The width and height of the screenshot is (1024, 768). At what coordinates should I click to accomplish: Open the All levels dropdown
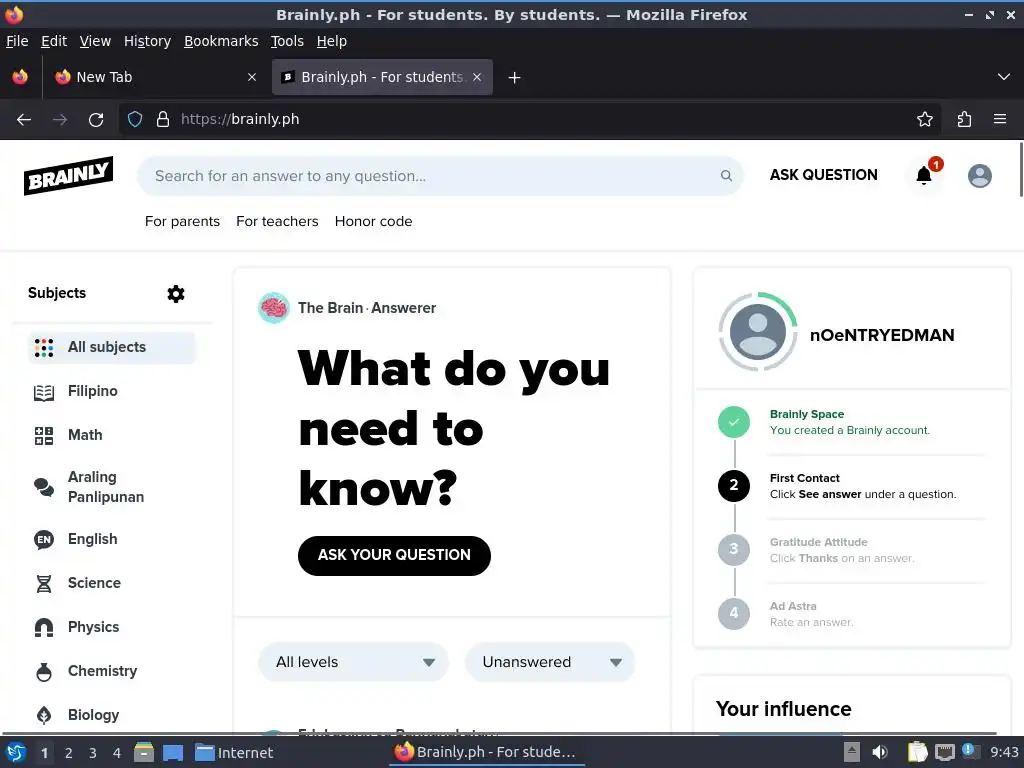353,662
